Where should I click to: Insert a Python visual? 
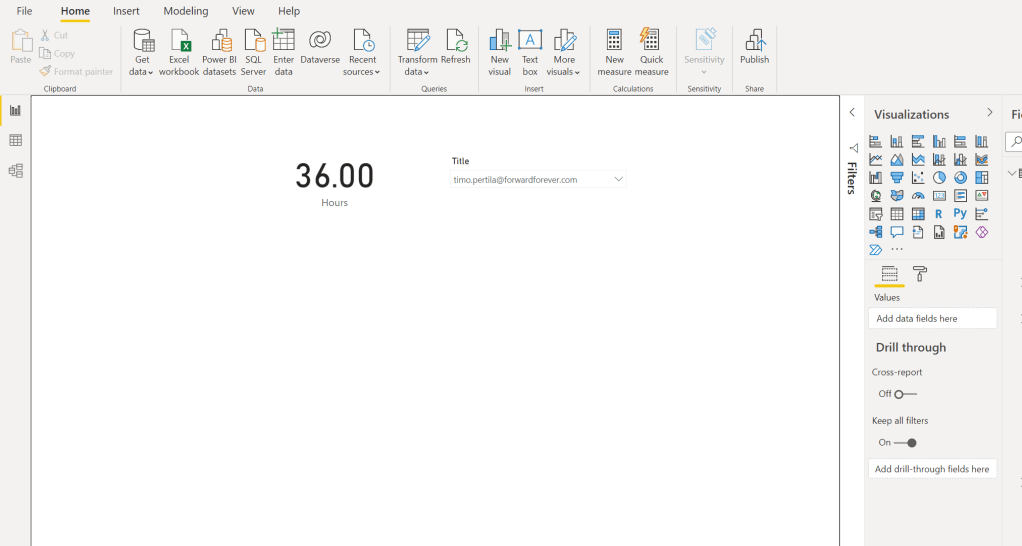960,214
